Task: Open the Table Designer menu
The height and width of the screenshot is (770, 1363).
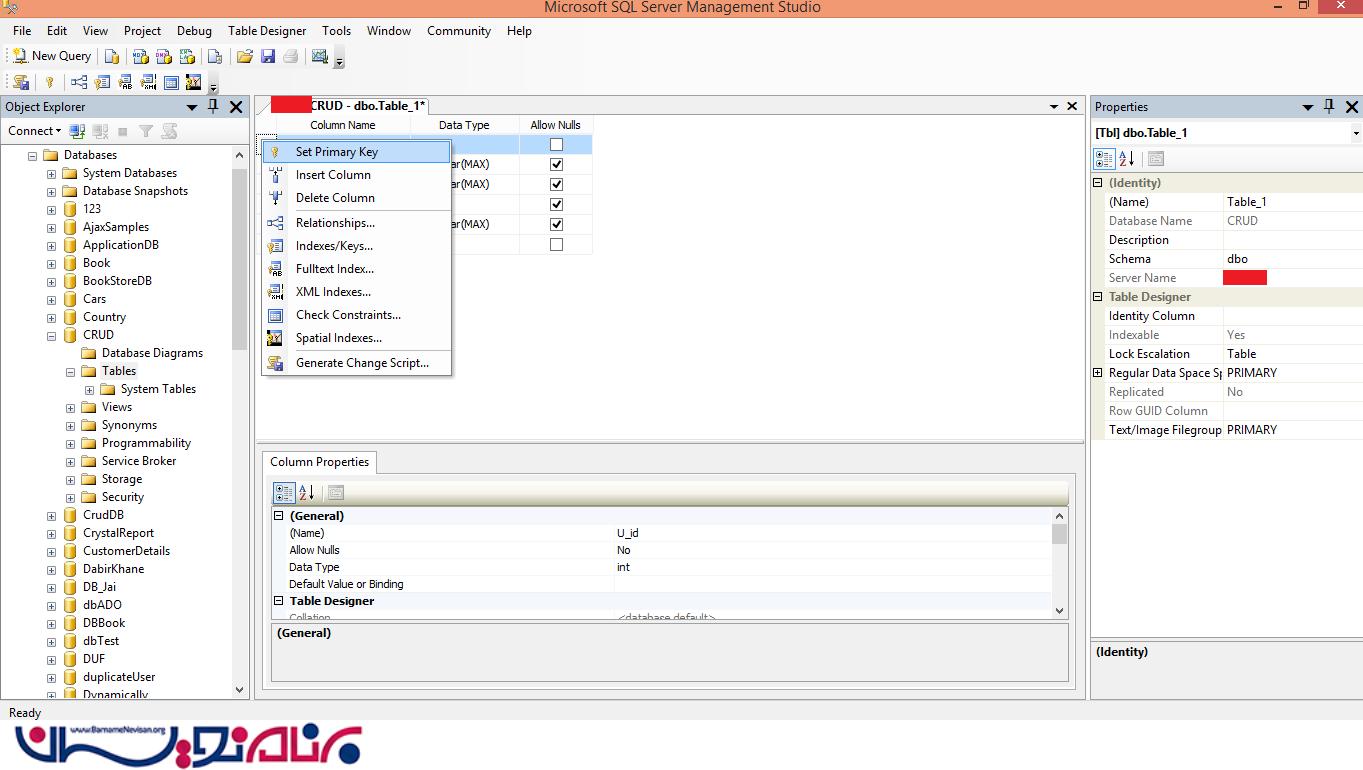Action: pos(266,31)
